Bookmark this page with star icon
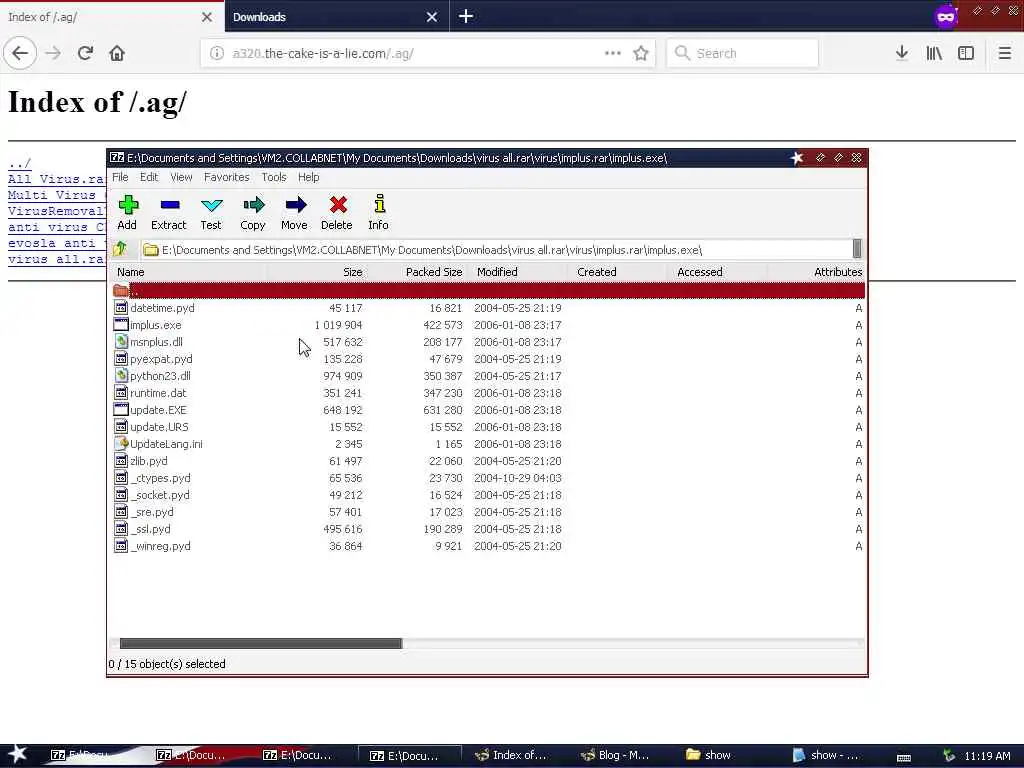 coord(641,53)
